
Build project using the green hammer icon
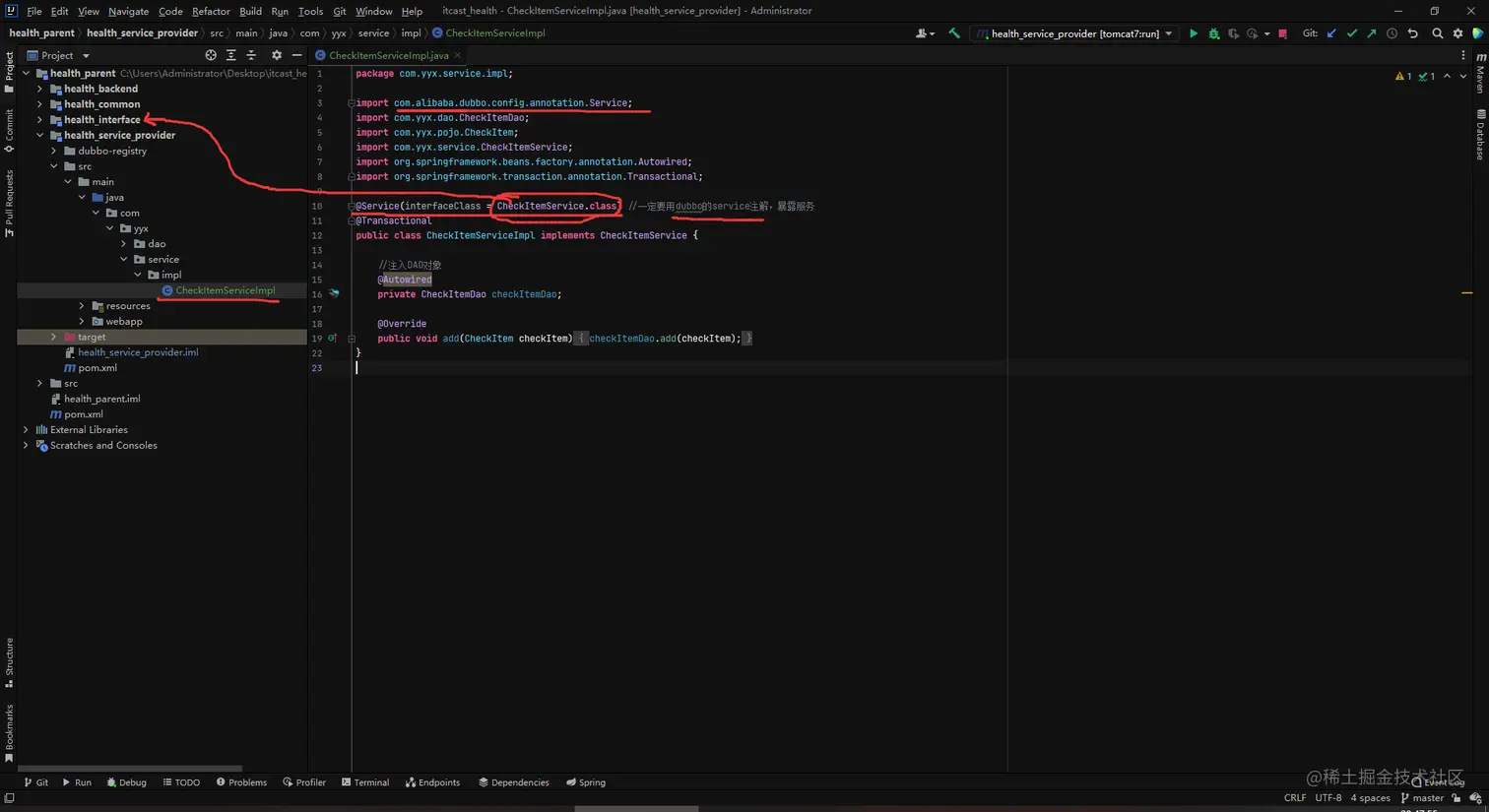[953, 33]
